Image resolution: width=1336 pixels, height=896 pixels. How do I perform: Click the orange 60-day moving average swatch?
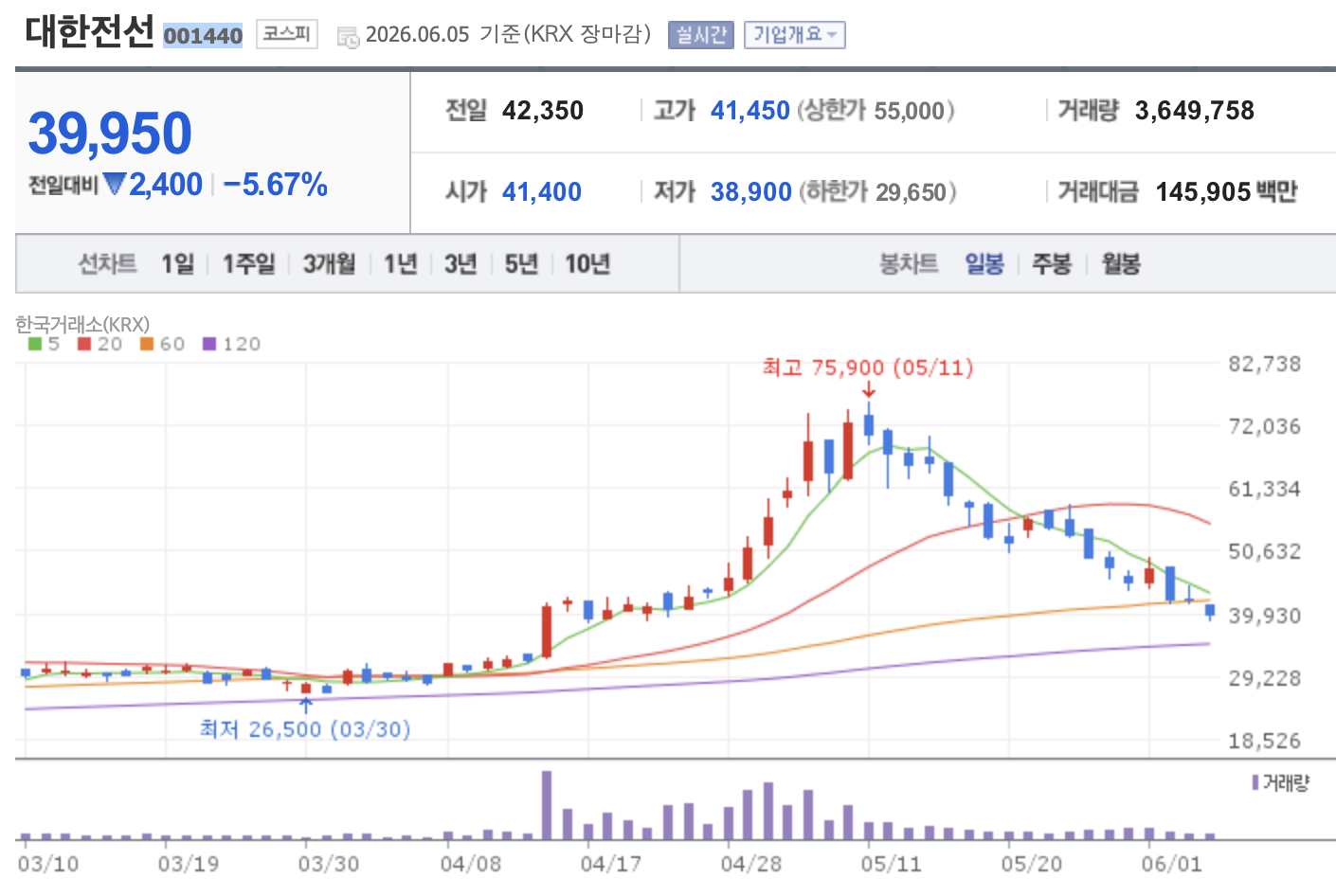[x=147, y=344]
